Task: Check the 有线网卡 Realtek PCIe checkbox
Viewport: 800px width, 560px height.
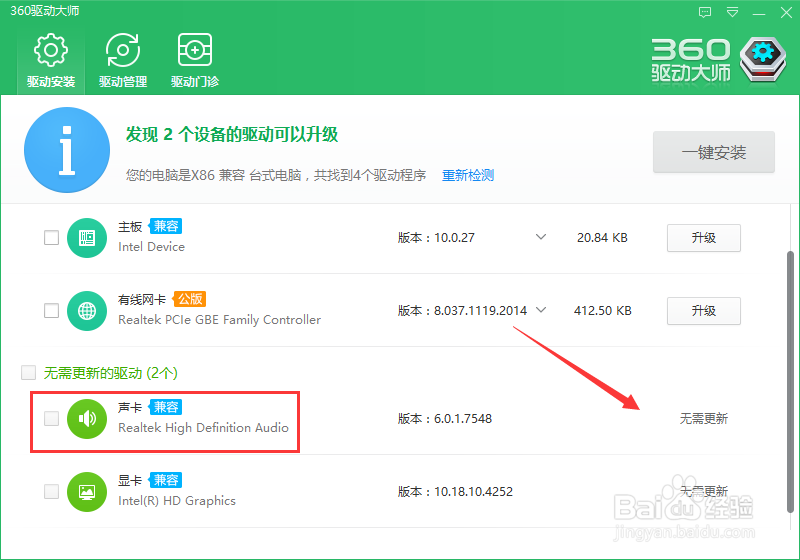Action: (52, 311)
